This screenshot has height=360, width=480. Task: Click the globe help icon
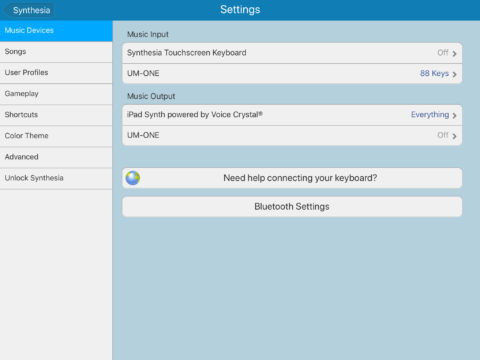pyautogui.click(x=133, y=178)
